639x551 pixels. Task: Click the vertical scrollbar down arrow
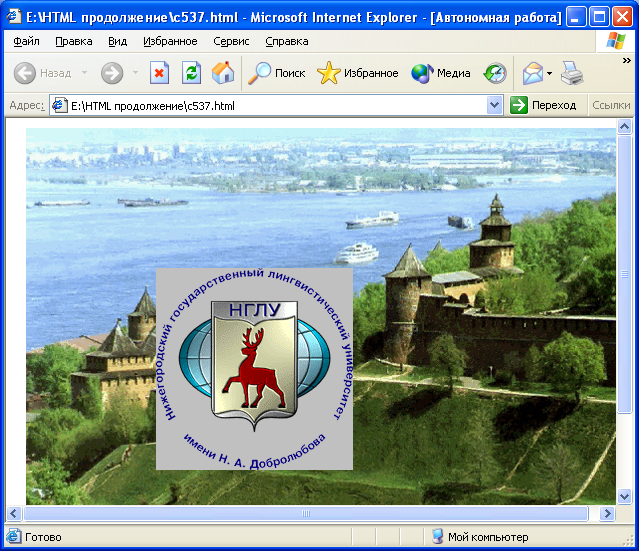click(624, 496)
